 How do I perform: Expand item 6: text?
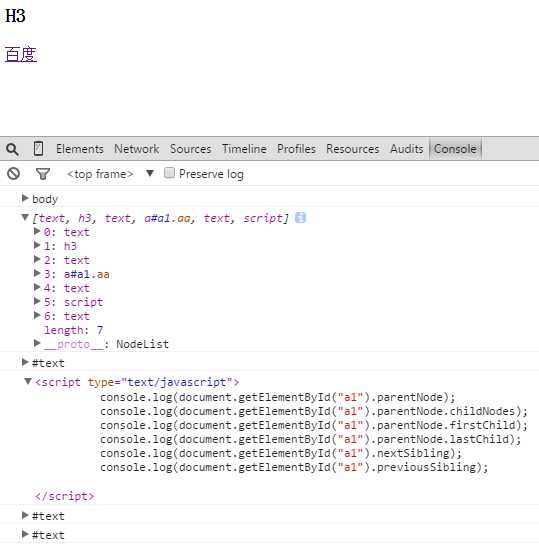(37, 315)
